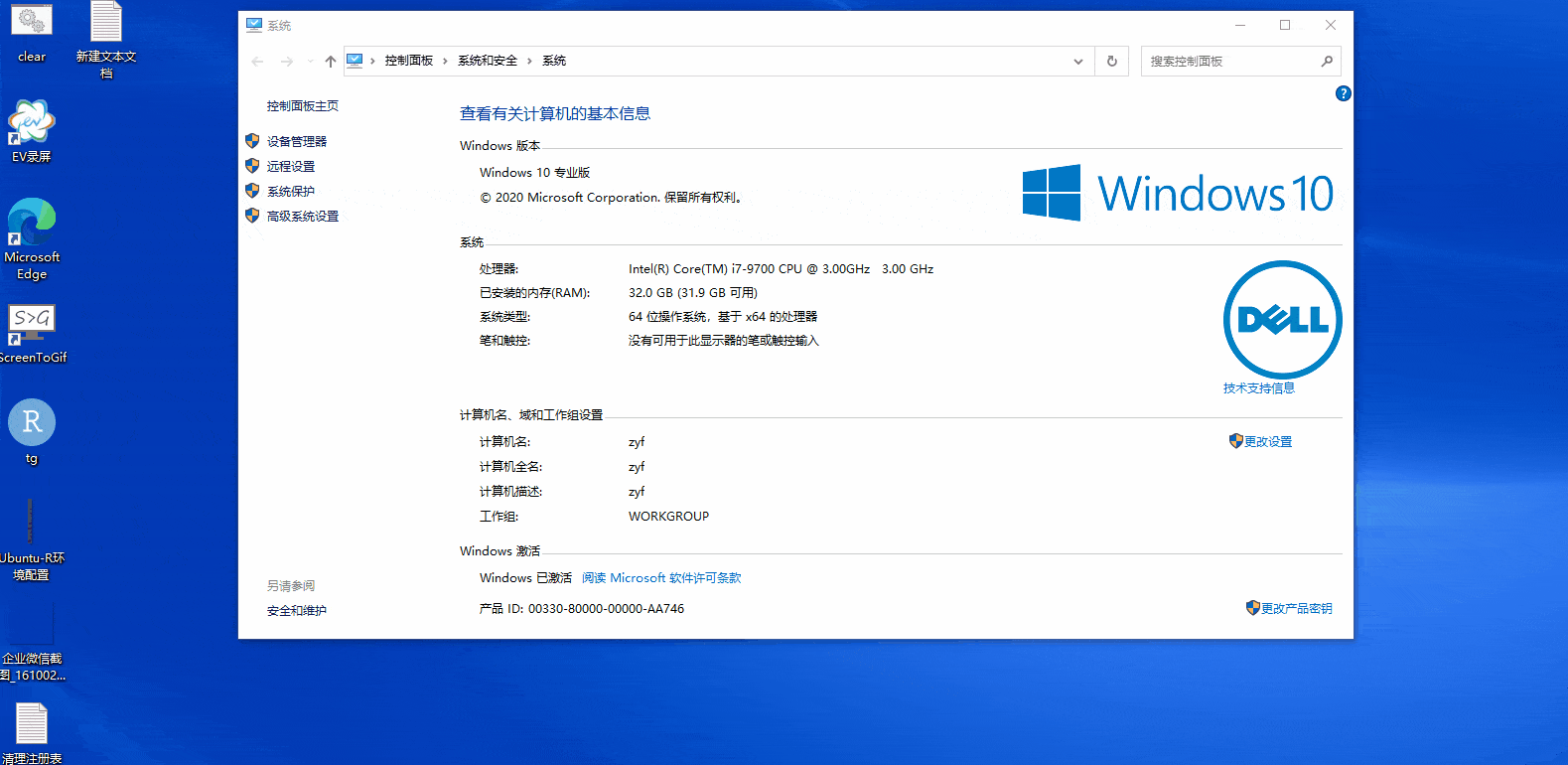Click the 产品 ID 00330-80000-00000-AA746 text

tap(582, 608)
